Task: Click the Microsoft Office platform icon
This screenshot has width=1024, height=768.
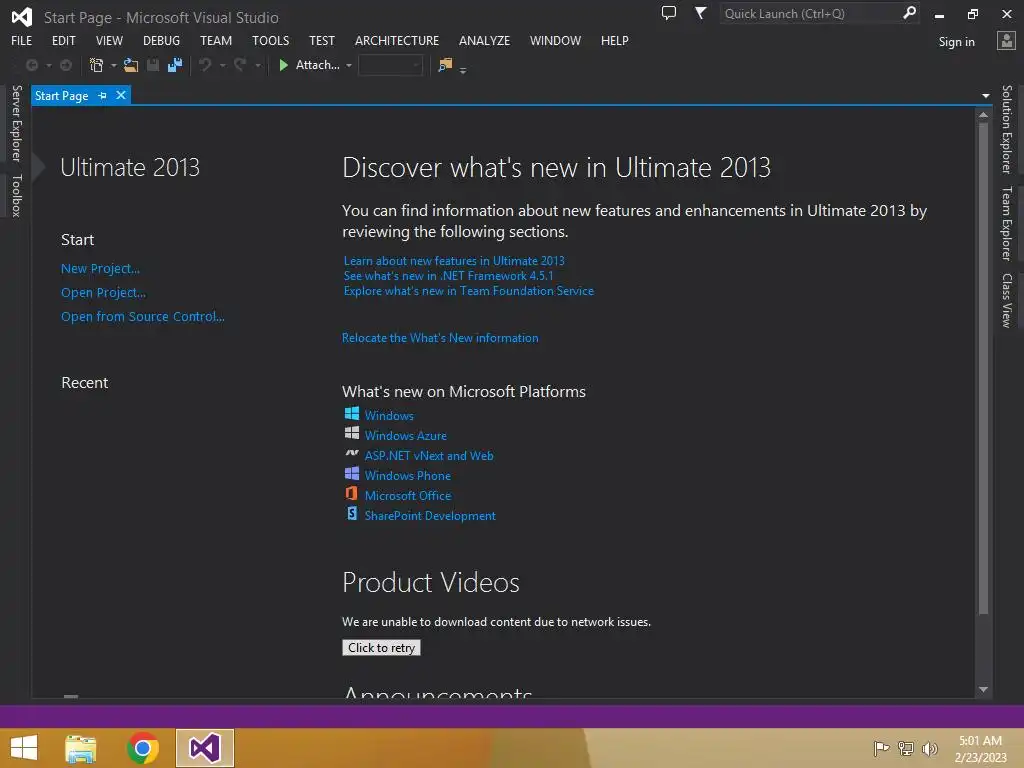Action: [351, 494]
